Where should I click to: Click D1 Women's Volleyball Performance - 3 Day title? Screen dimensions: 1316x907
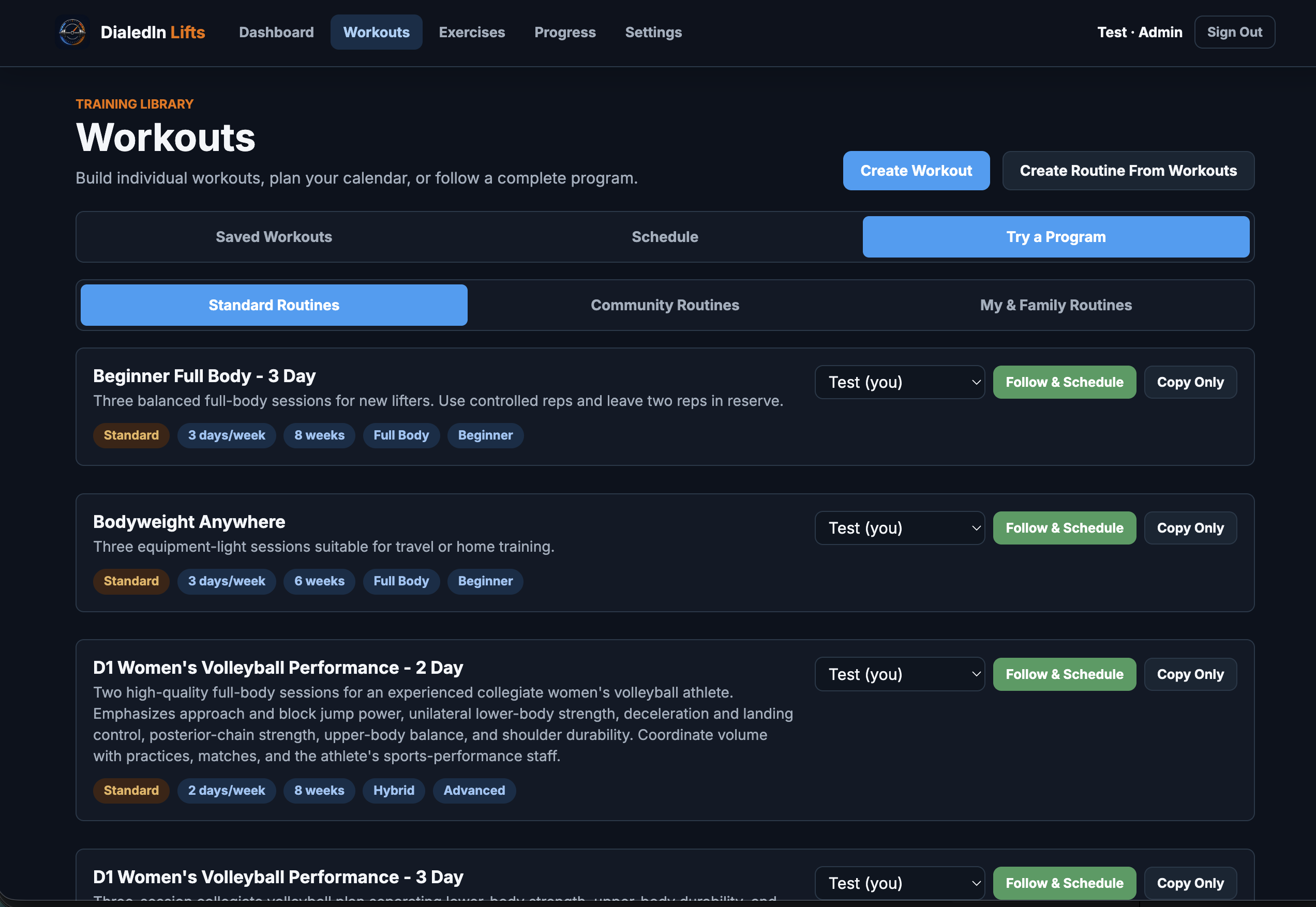point(278,877)
